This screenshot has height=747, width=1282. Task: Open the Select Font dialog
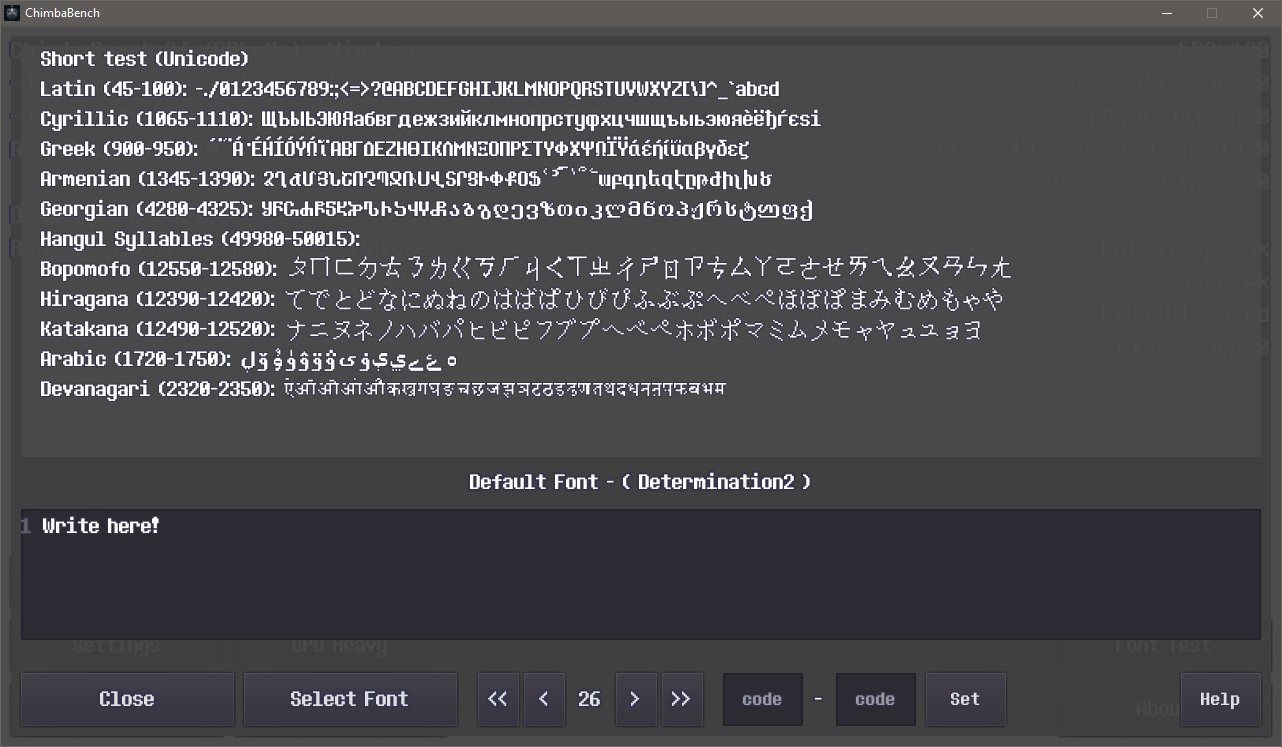tap(350, 699)
